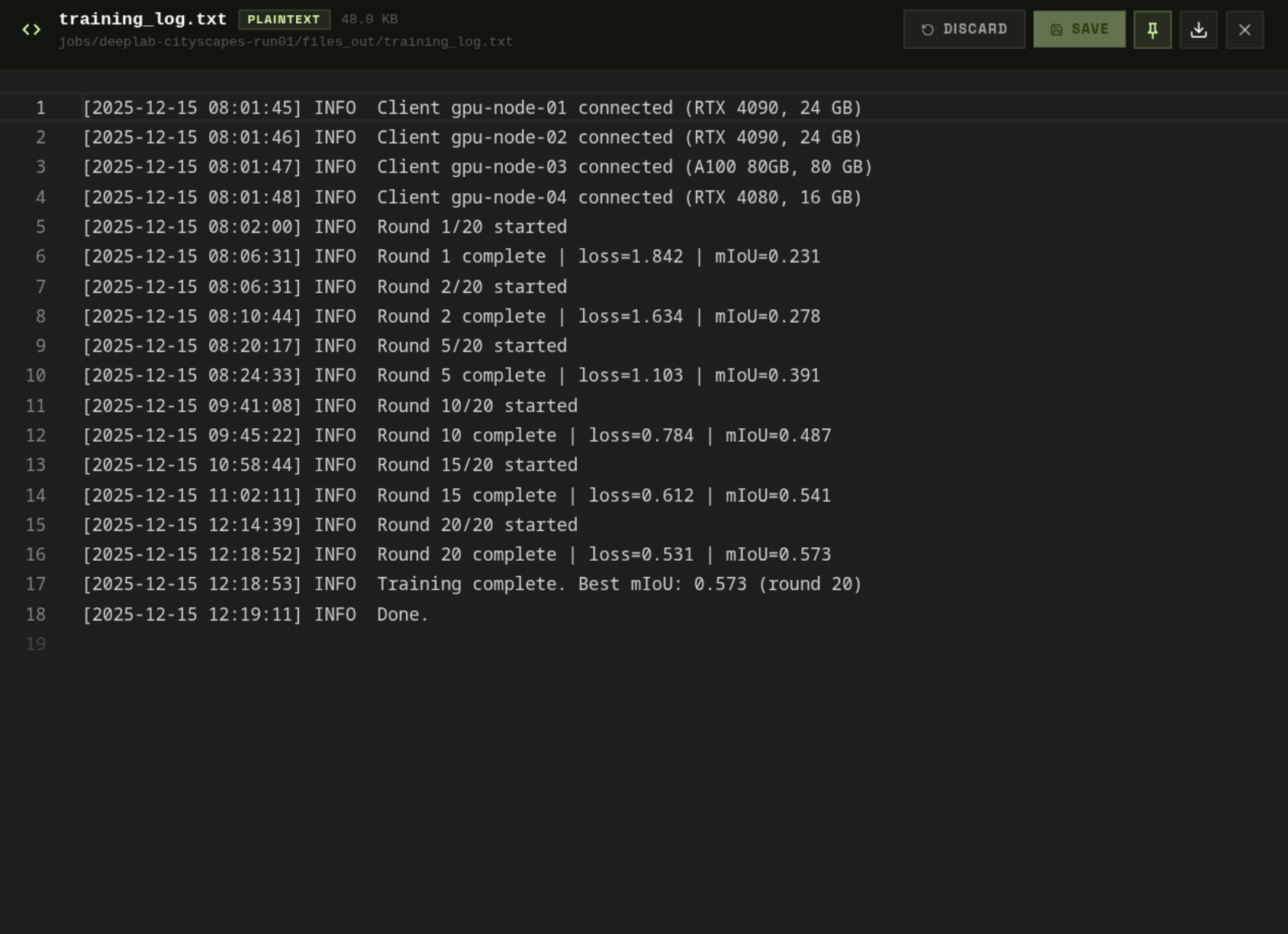This screenshot has height=934, width=1288.
Task: Click the 'Round 15 complete' mIoU=0.541 line
Action: point(457,494)
